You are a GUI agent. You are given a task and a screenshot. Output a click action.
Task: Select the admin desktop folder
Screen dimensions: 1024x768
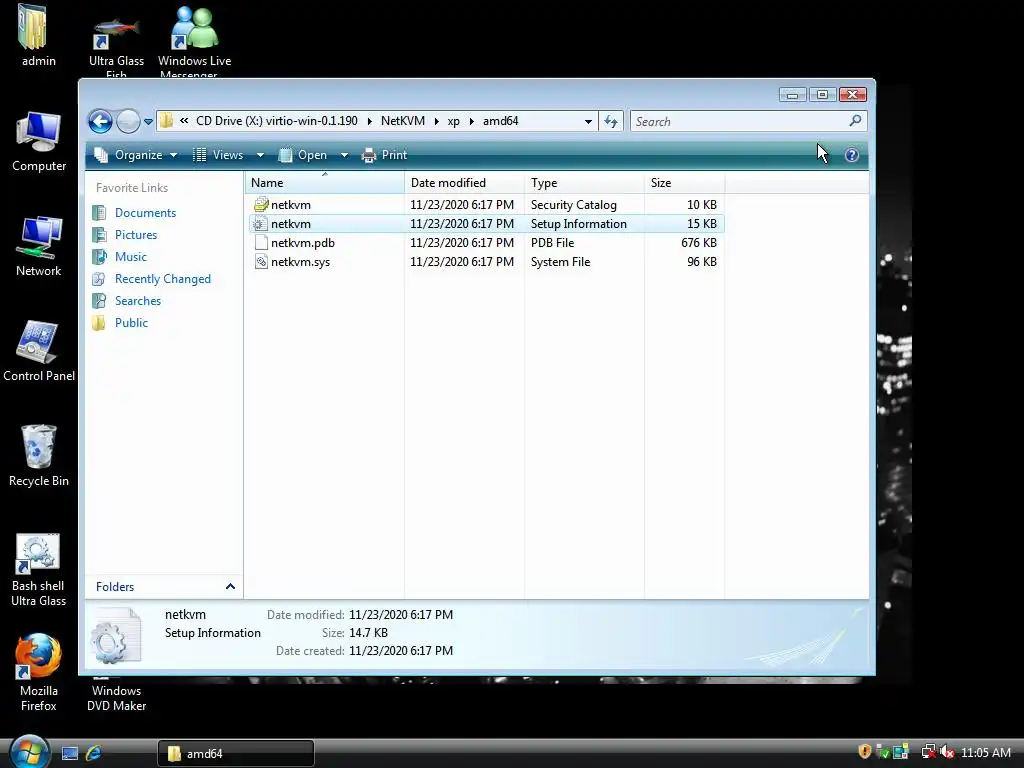pyautogui.click(x=39, y=36)
